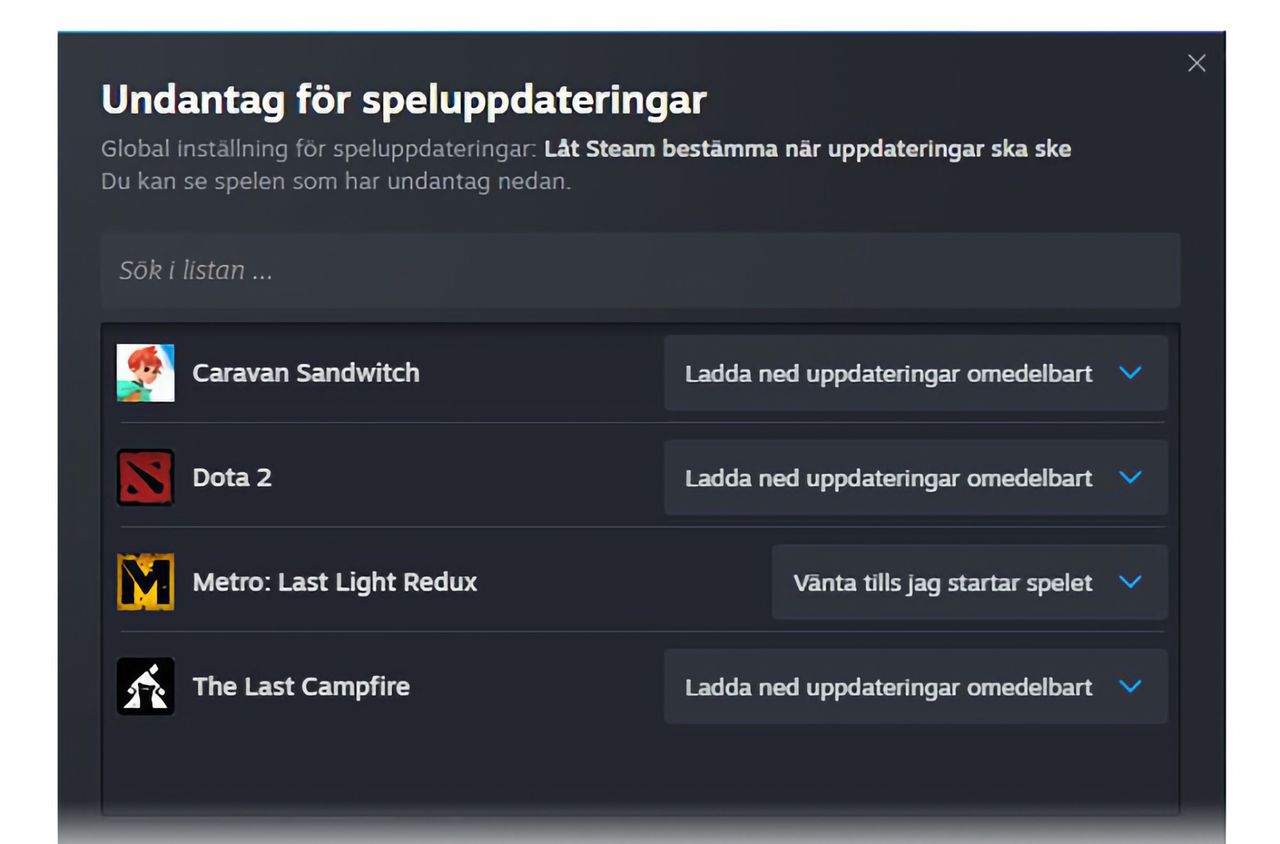This screenshot has height=844, width=1280.
Task: Click 'Ladda ned uppdateringar omedelbart' for Caravan Sandwitch
Action: (888, 372)
